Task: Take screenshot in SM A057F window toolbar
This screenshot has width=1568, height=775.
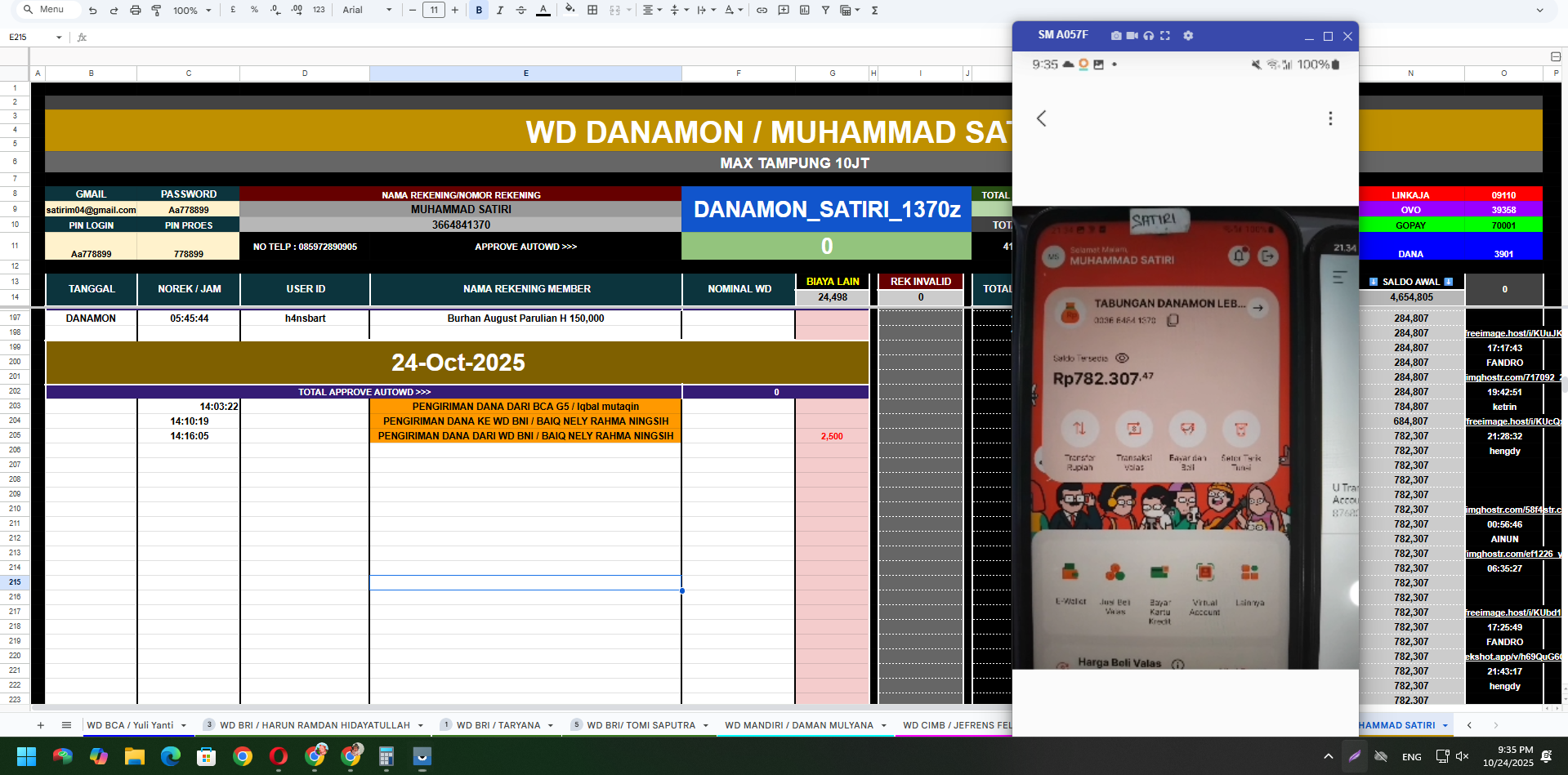Action: coord(1116,35)
